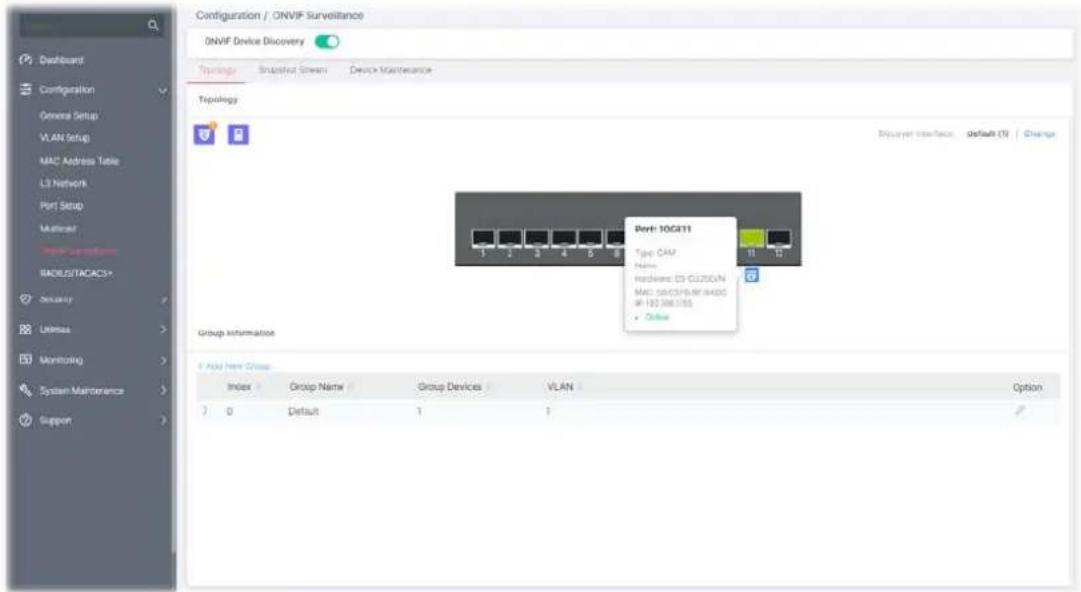Click the "Online" status in port tooltip
This screenshot has height=592, width=1081.
pos(657,317)
